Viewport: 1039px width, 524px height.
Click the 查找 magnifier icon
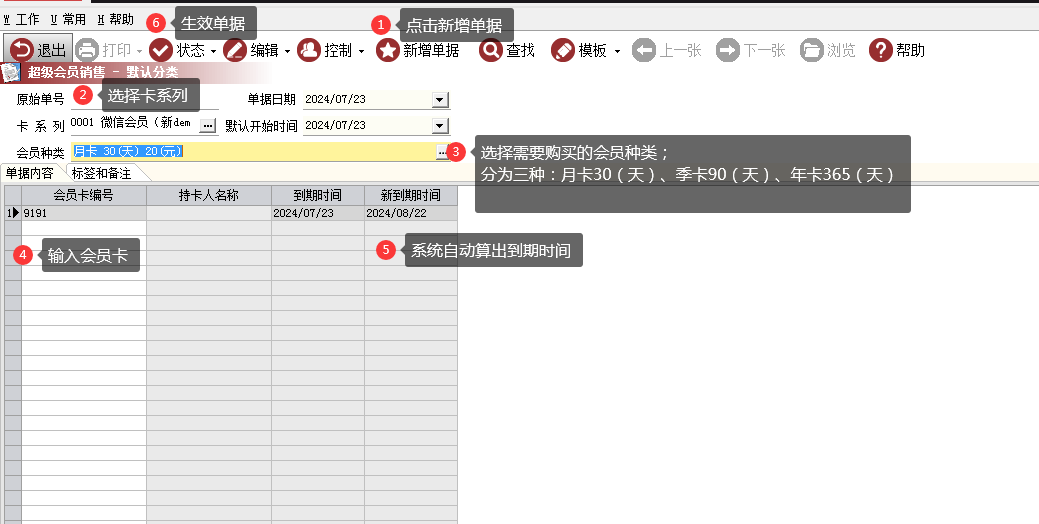[x=491, y=50]
